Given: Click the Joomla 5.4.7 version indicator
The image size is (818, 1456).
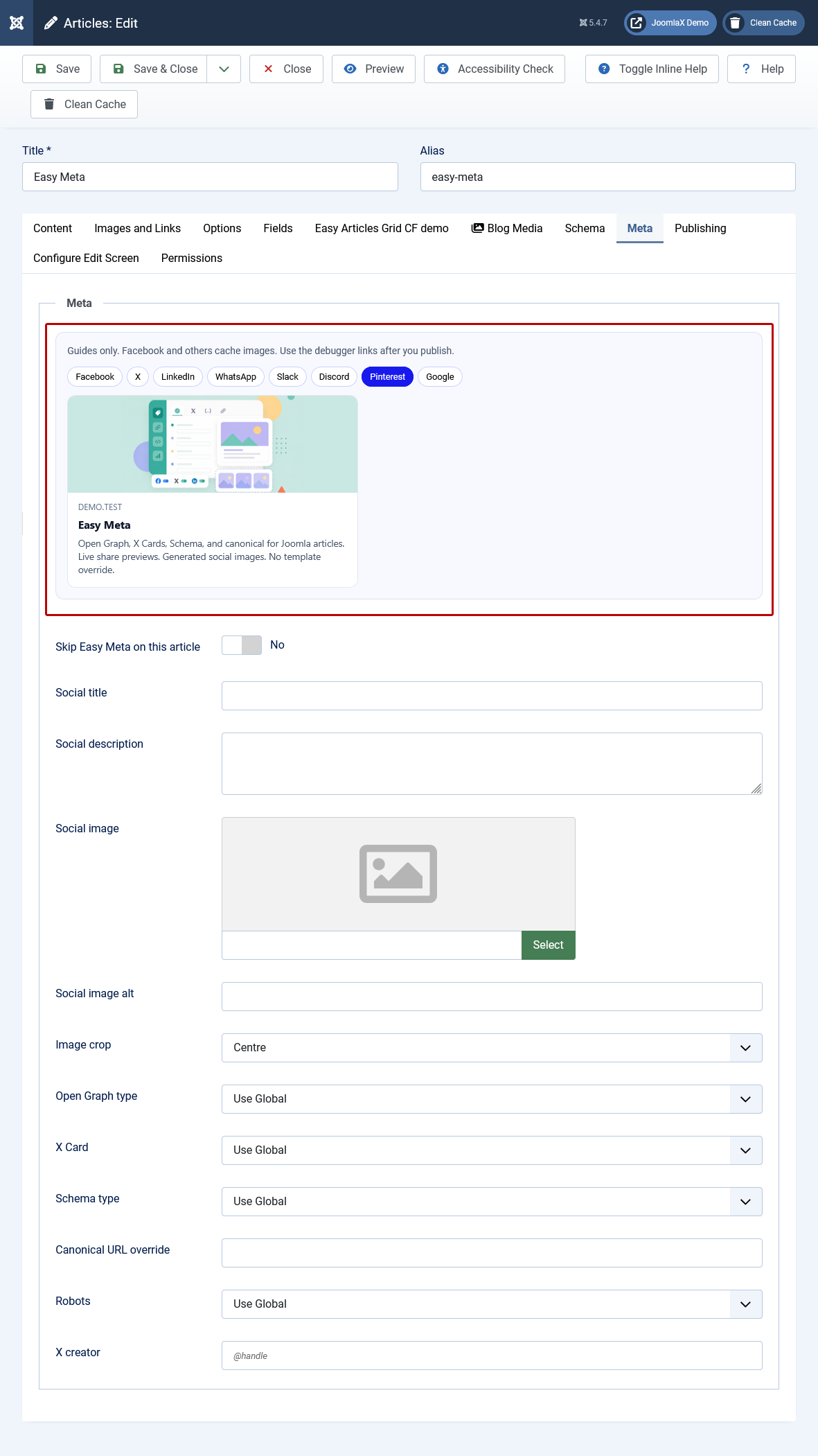Looking at the screenshot, I should 594,23.
